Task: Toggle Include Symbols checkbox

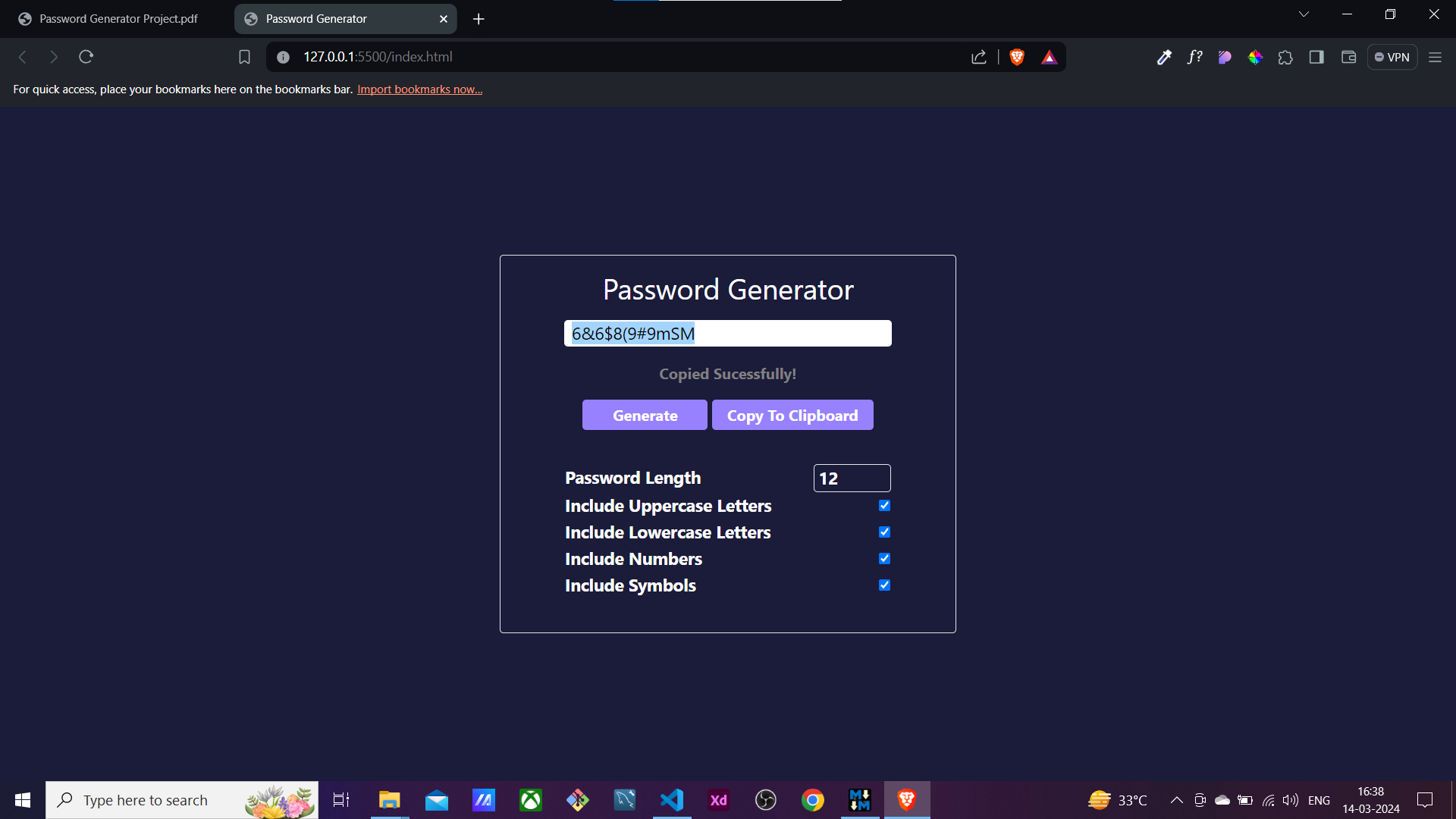Action: pyautogui.click(x=884, y=585)
